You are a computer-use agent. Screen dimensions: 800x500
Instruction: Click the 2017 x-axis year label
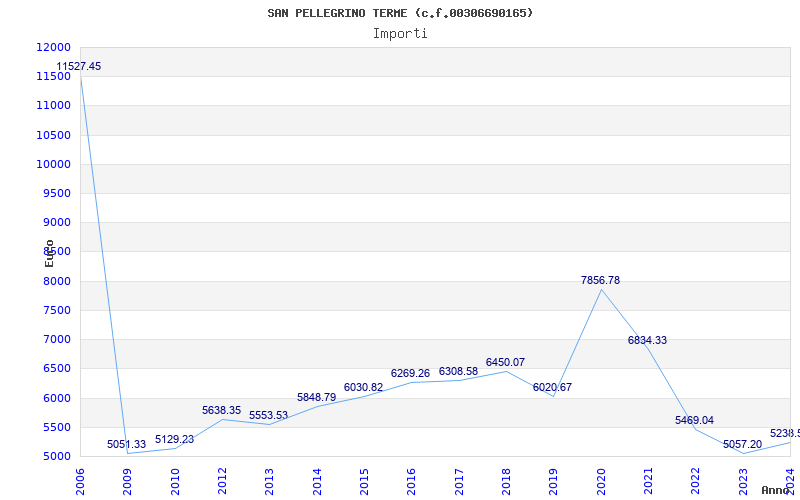pyautogui.click(x=459, y=482)
